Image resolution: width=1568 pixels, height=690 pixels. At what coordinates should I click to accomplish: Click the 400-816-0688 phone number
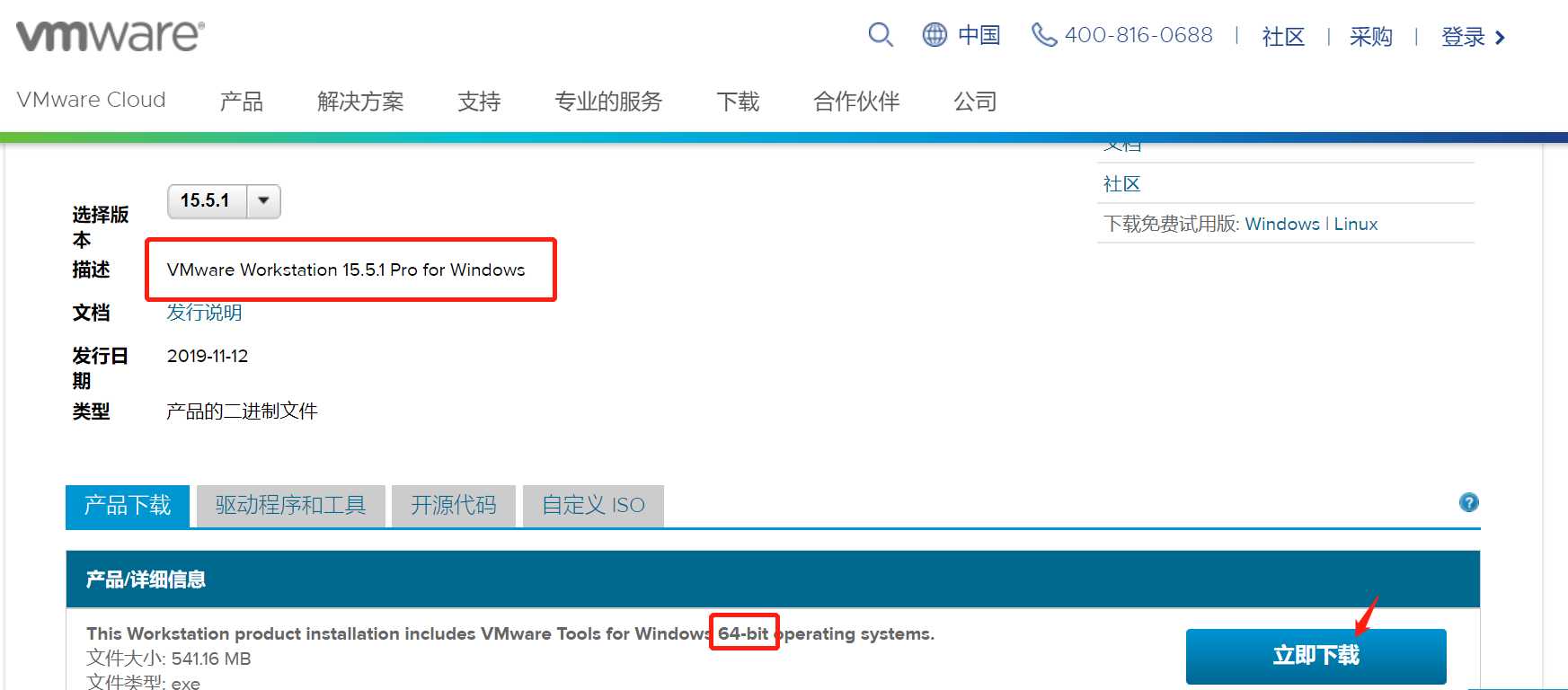(x=1138, y=35)
